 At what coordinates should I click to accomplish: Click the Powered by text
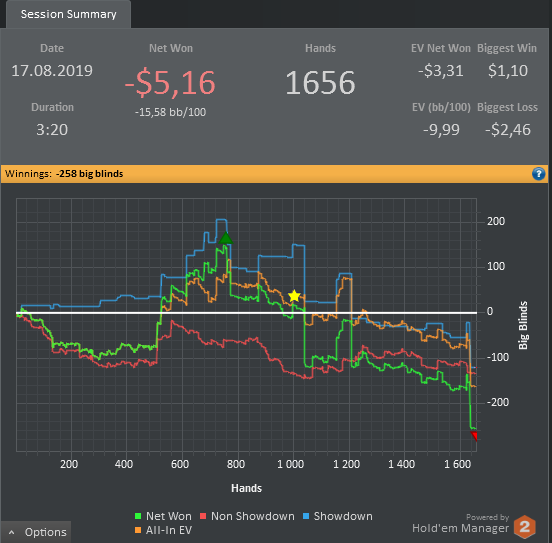point(488,517)
